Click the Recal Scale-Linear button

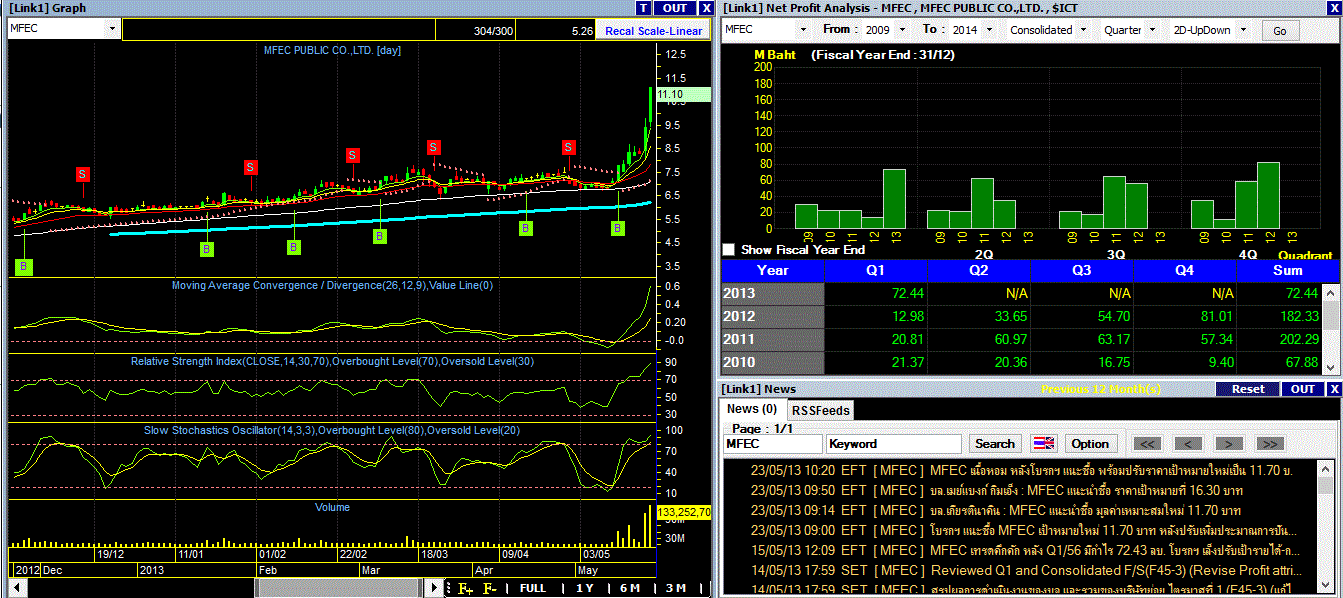[x=653, y=31]
